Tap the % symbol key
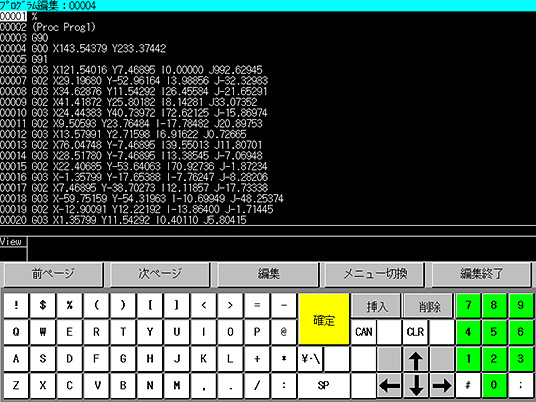This screenshot has height=402, width=536. [69, 305]
